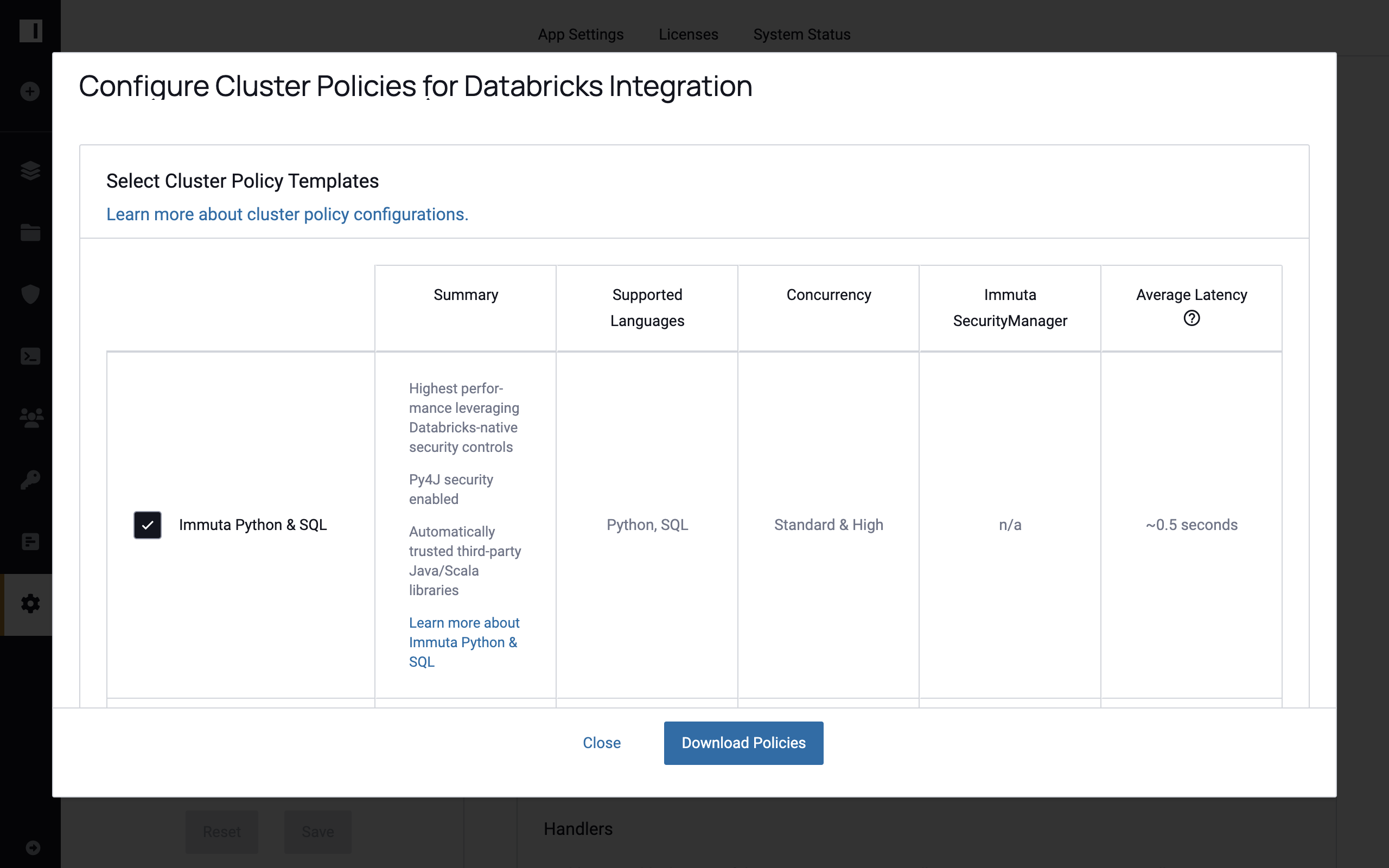Switch to the Licenses tab
The height and width of the screenshot is (868, 1389).
click(688, 34)
